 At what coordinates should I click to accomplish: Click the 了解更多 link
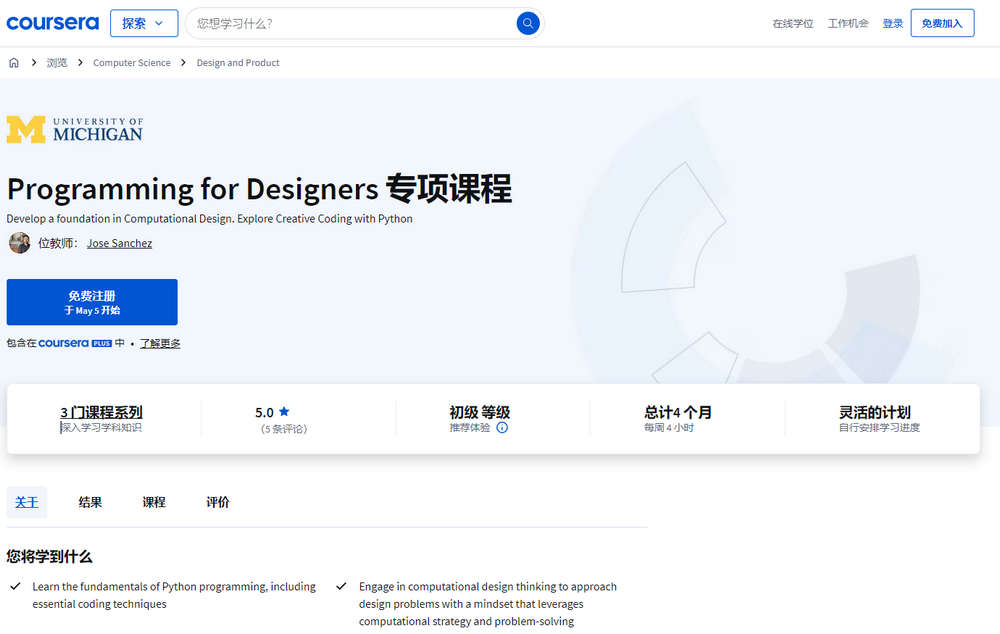pos(160,343)
